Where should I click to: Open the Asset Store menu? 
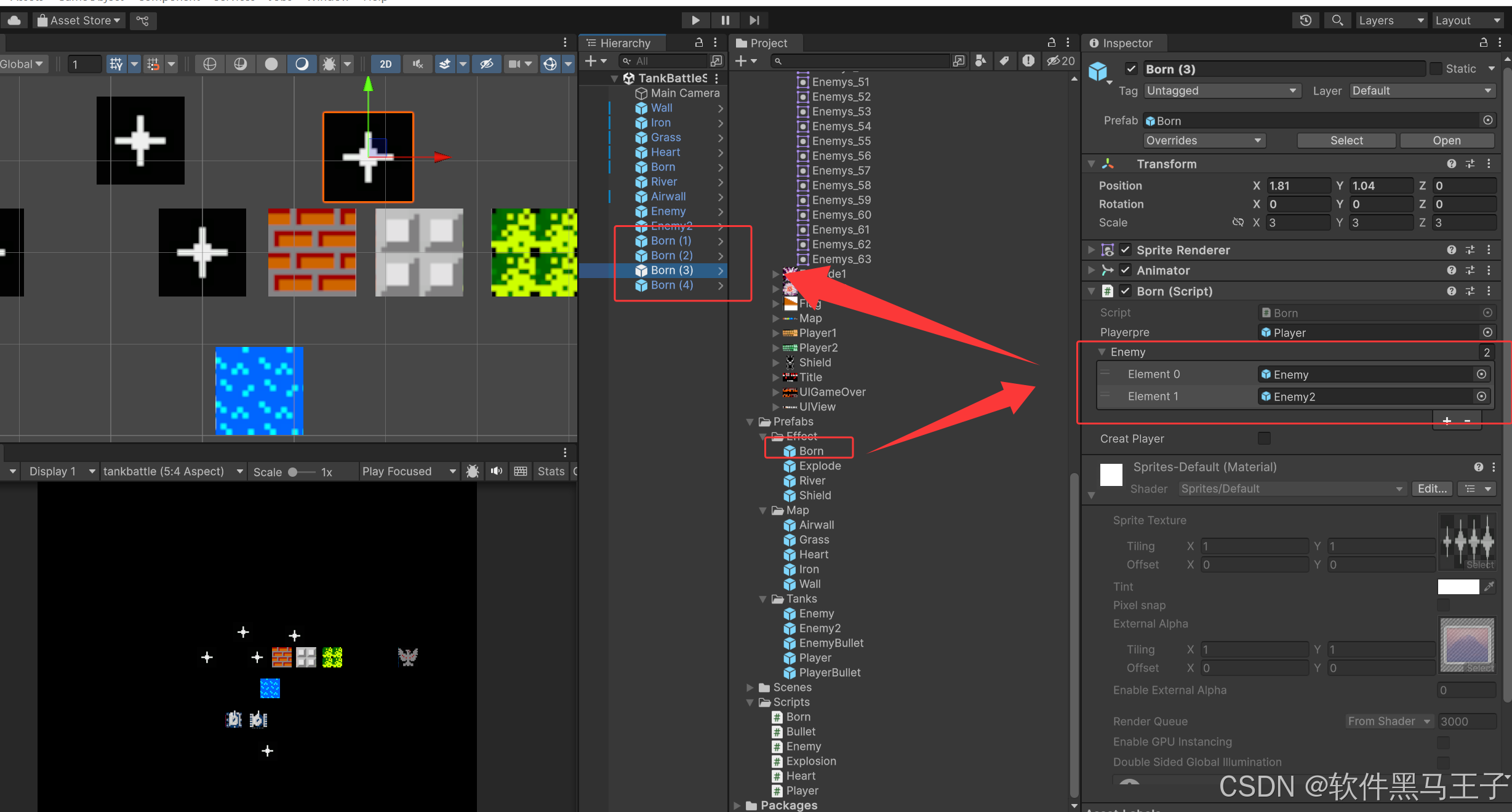(x=79, y=20)
